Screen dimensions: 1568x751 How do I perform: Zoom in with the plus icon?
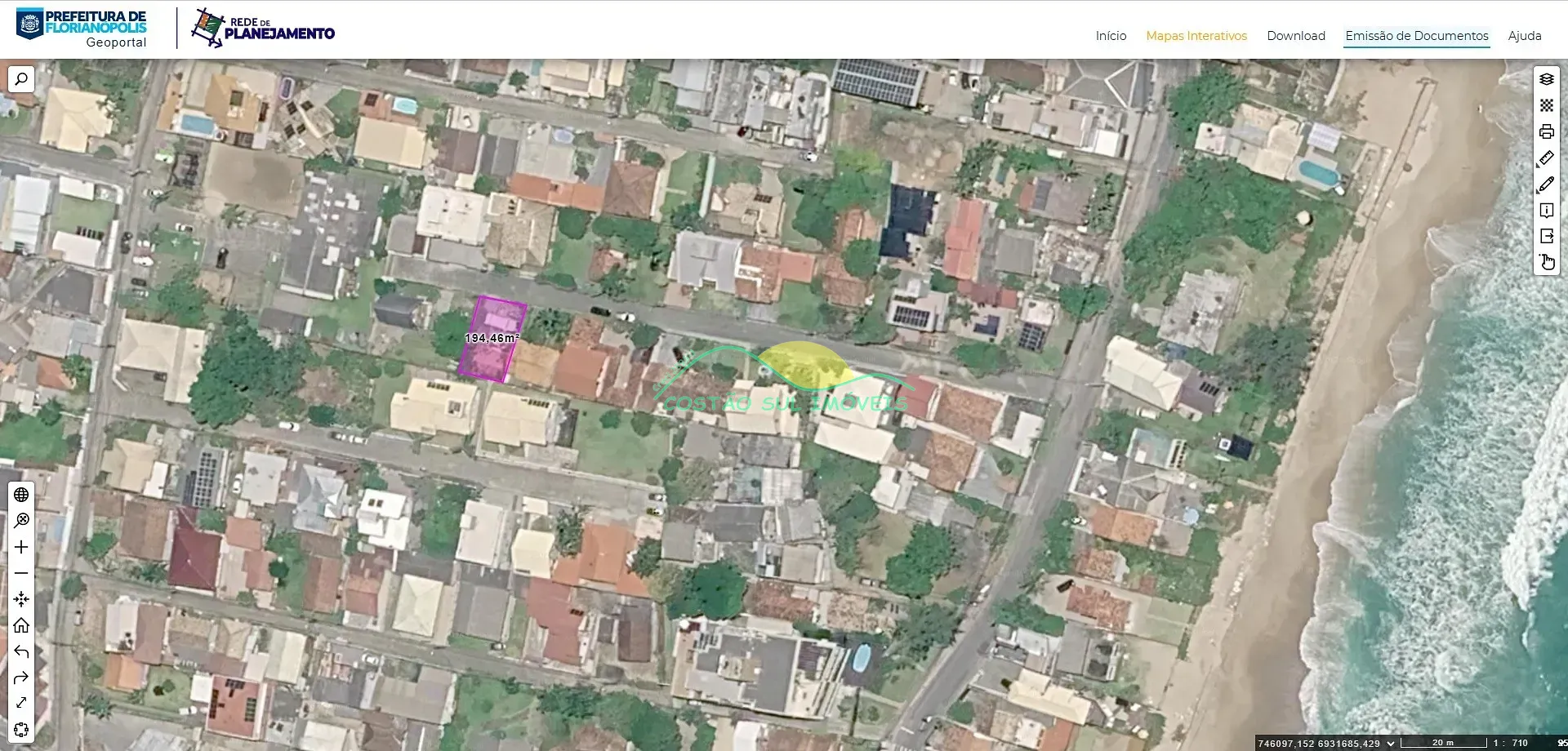point(21,547)
